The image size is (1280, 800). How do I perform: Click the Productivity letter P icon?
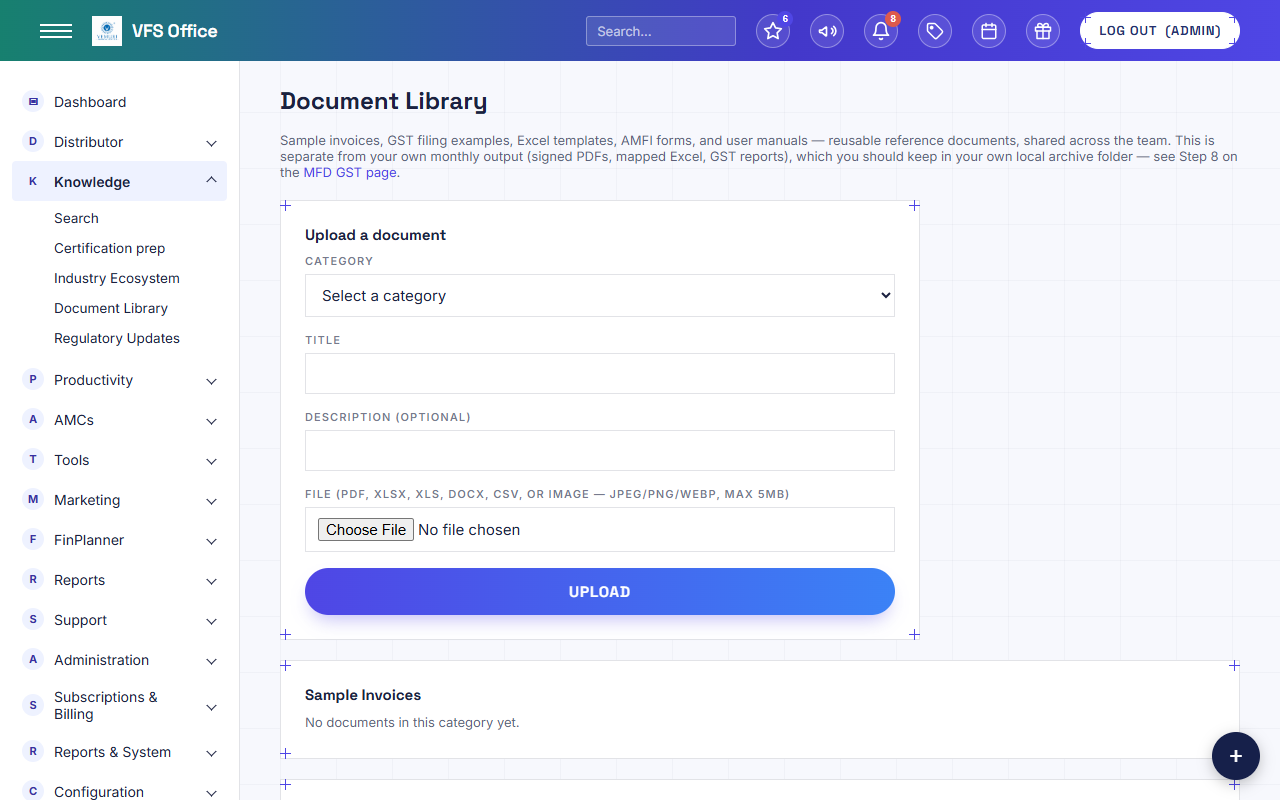[x=33, y=379]
